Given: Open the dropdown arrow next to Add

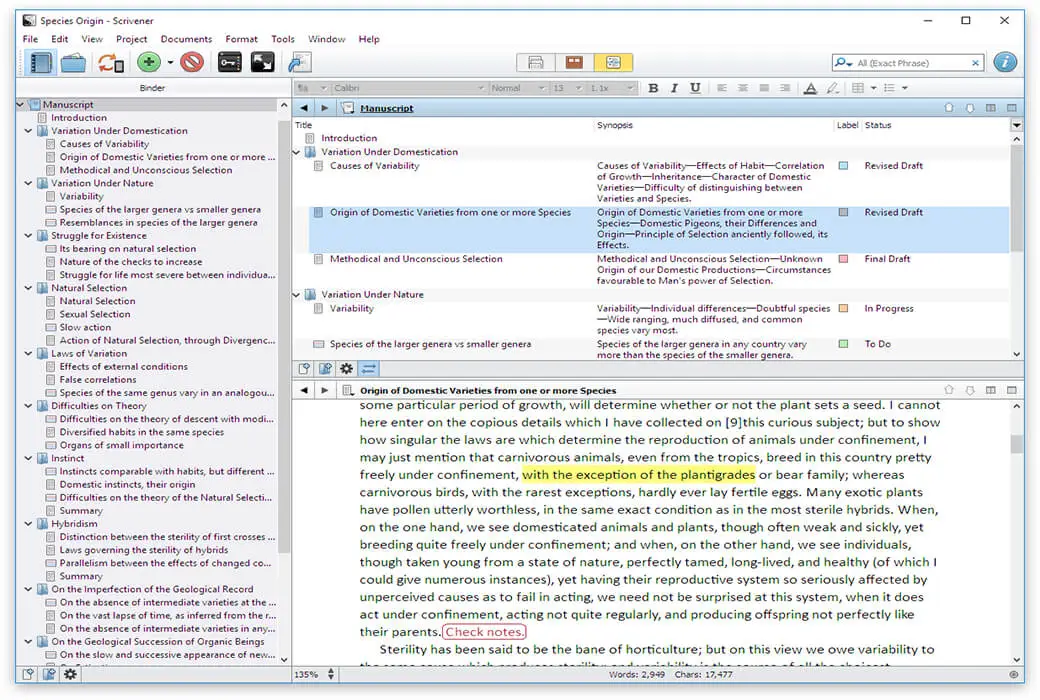Looking at the screenshot, I should (170, 63).
